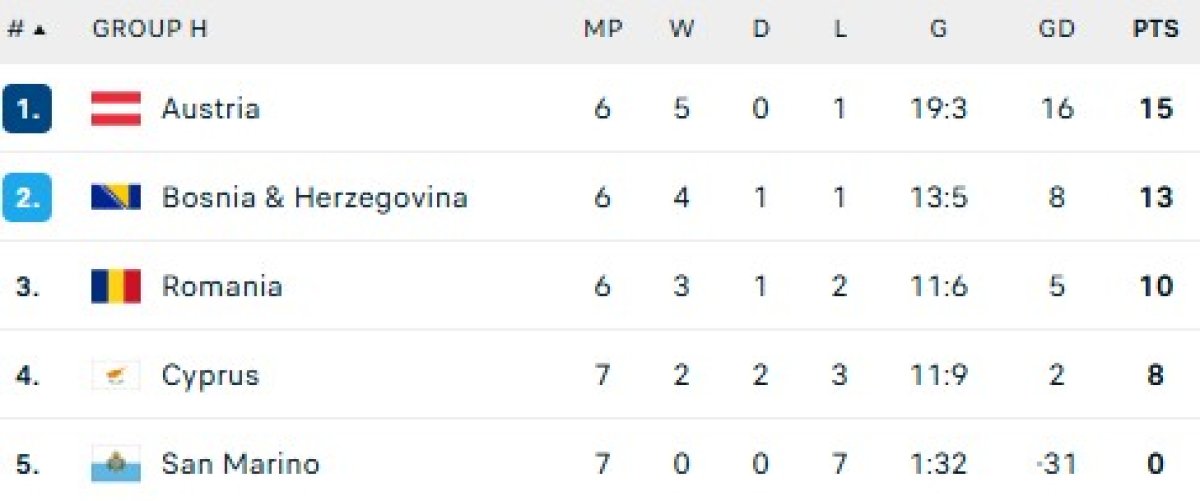
Task: Select the Cyprus team name
Action: [210, 376]
